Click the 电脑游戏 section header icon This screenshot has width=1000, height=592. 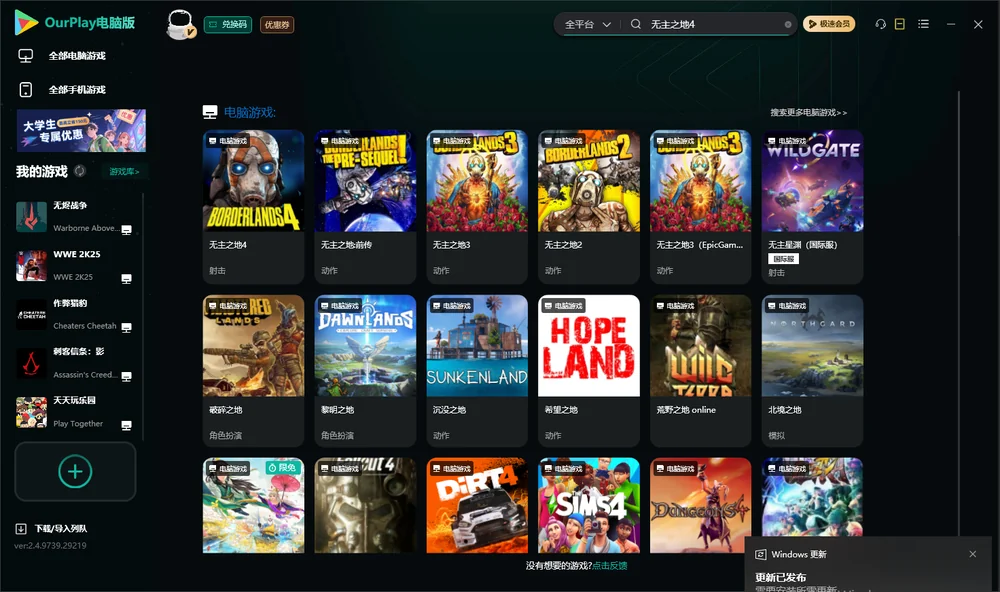210,112
